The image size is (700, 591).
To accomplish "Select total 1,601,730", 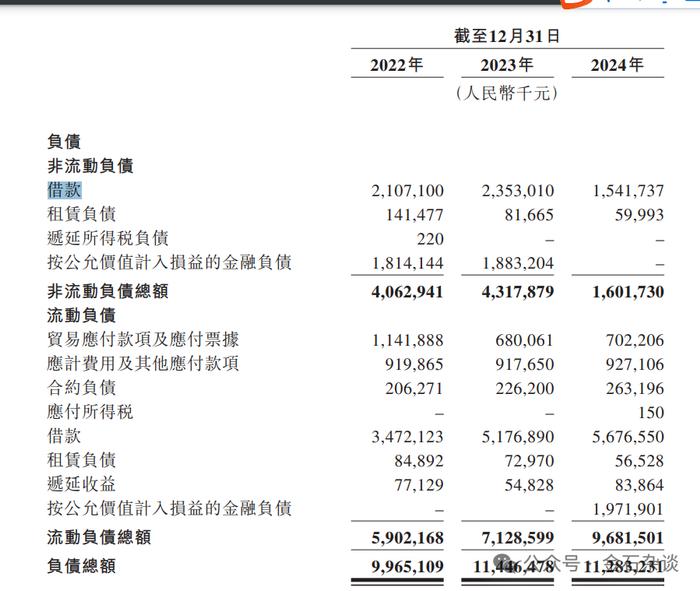I will tap(628, 292).
